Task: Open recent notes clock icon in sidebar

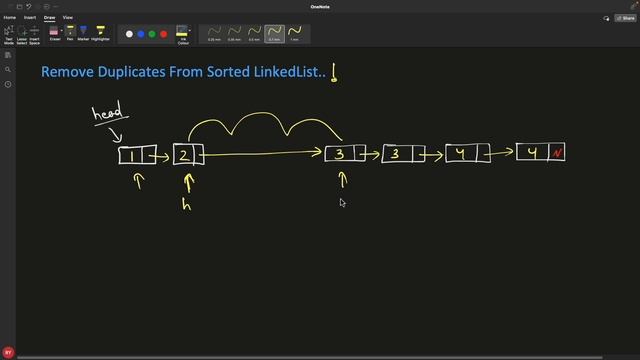Action: [8, 84]
